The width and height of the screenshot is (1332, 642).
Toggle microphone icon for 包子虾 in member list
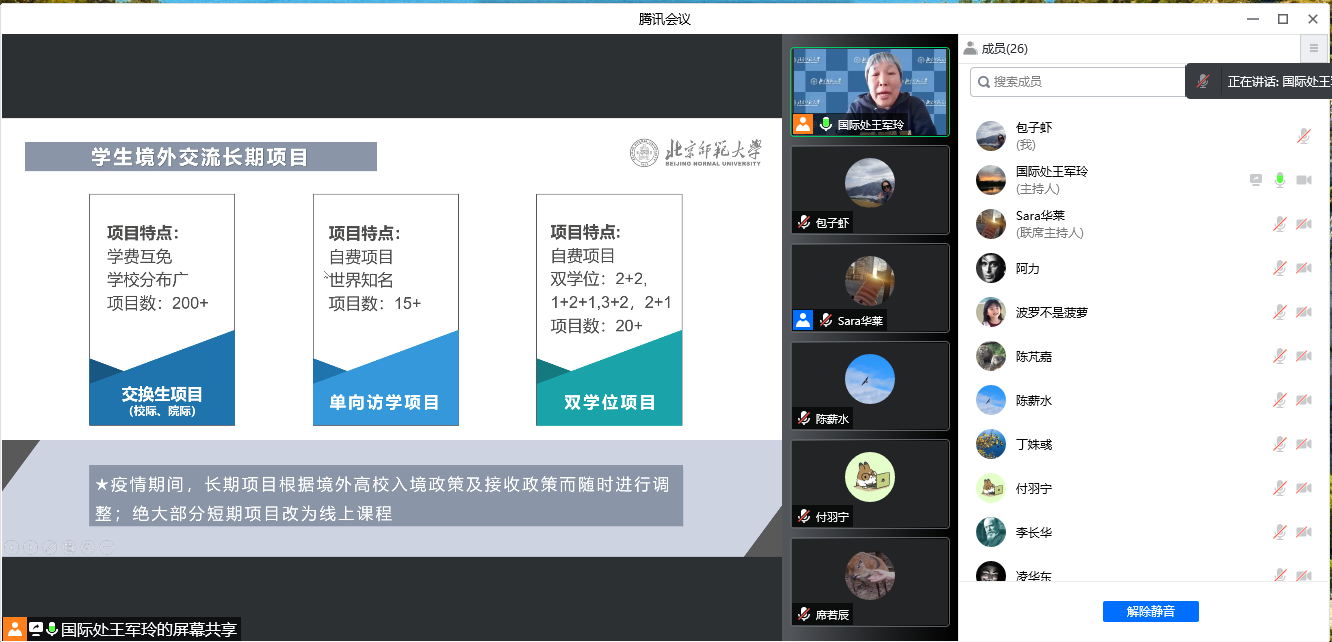tap(1303, 136)
